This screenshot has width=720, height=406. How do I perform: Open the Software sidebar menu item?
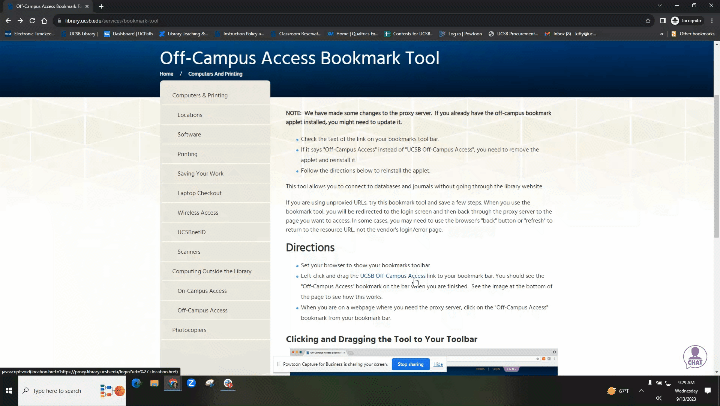tap(189, 134)
